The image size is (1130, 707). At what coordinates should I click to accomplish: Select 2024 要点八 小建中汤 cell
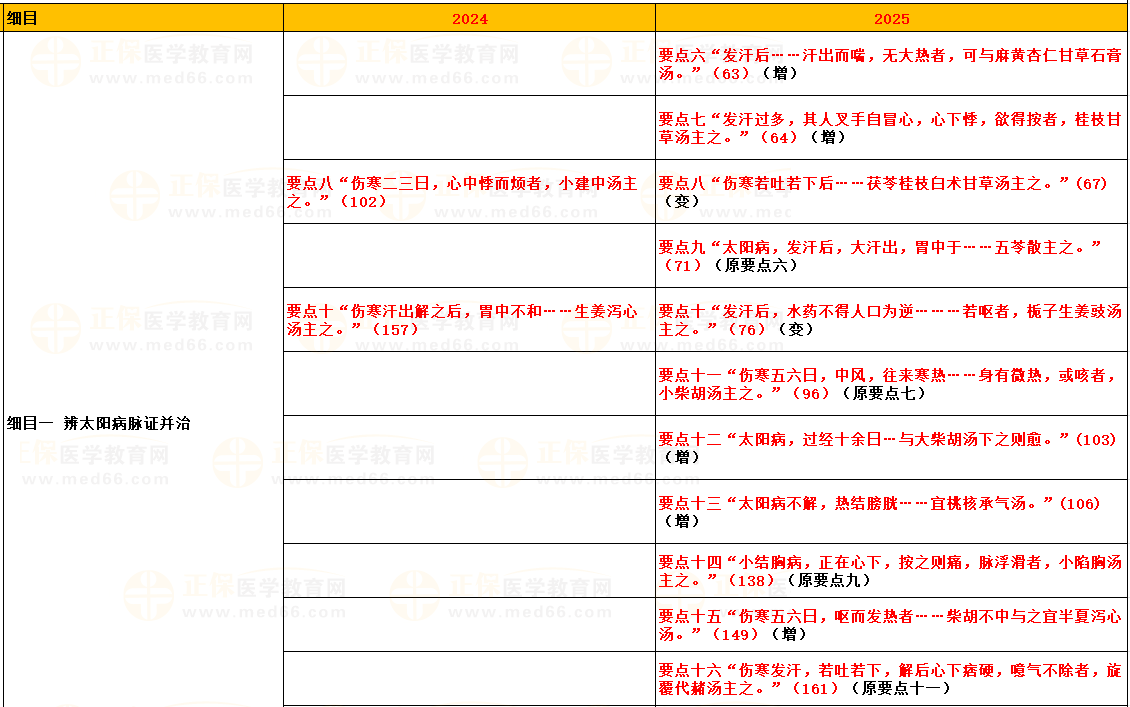coord(469,192)
